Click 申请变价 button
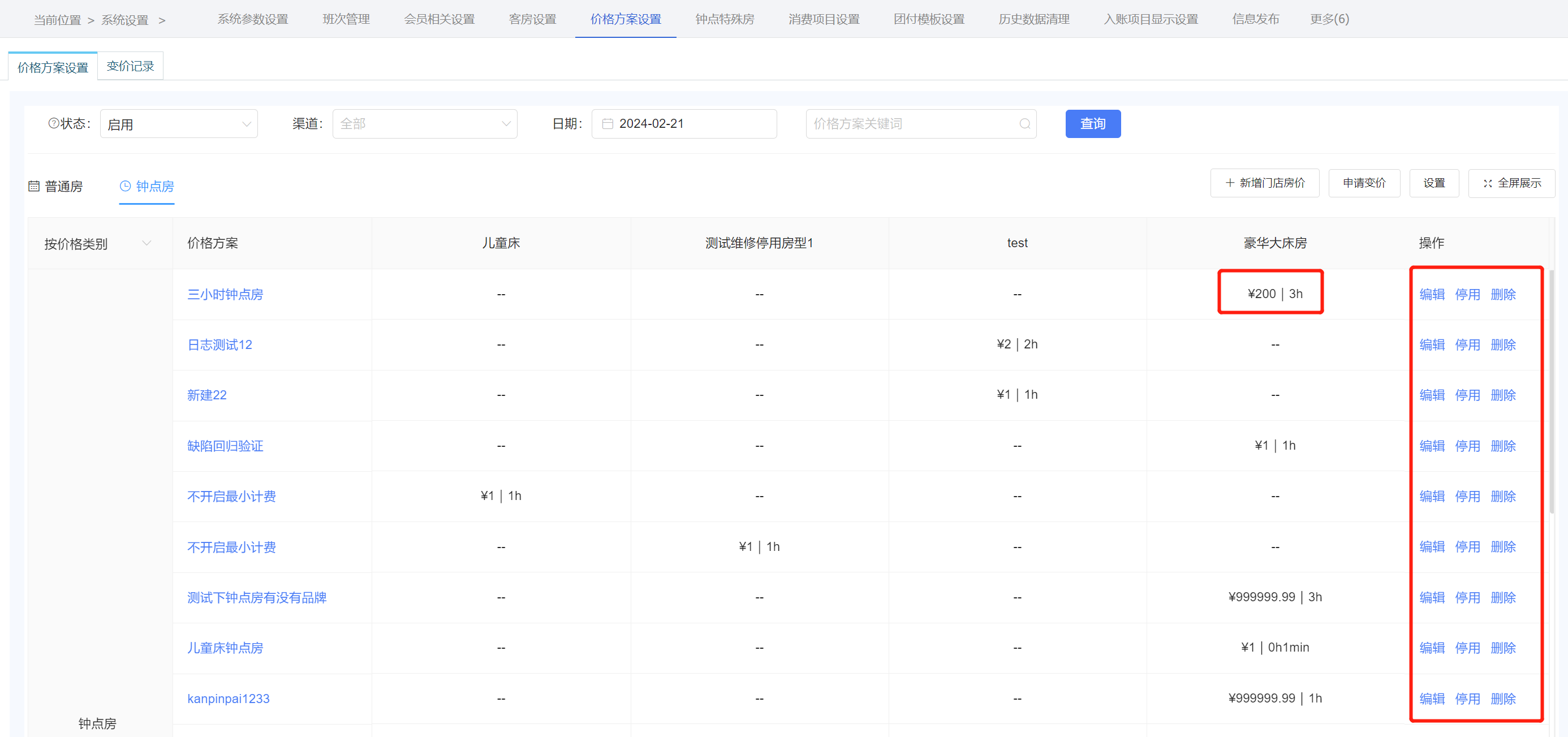This screenshot has height=737, width=1568. [x=1364, y=183]
